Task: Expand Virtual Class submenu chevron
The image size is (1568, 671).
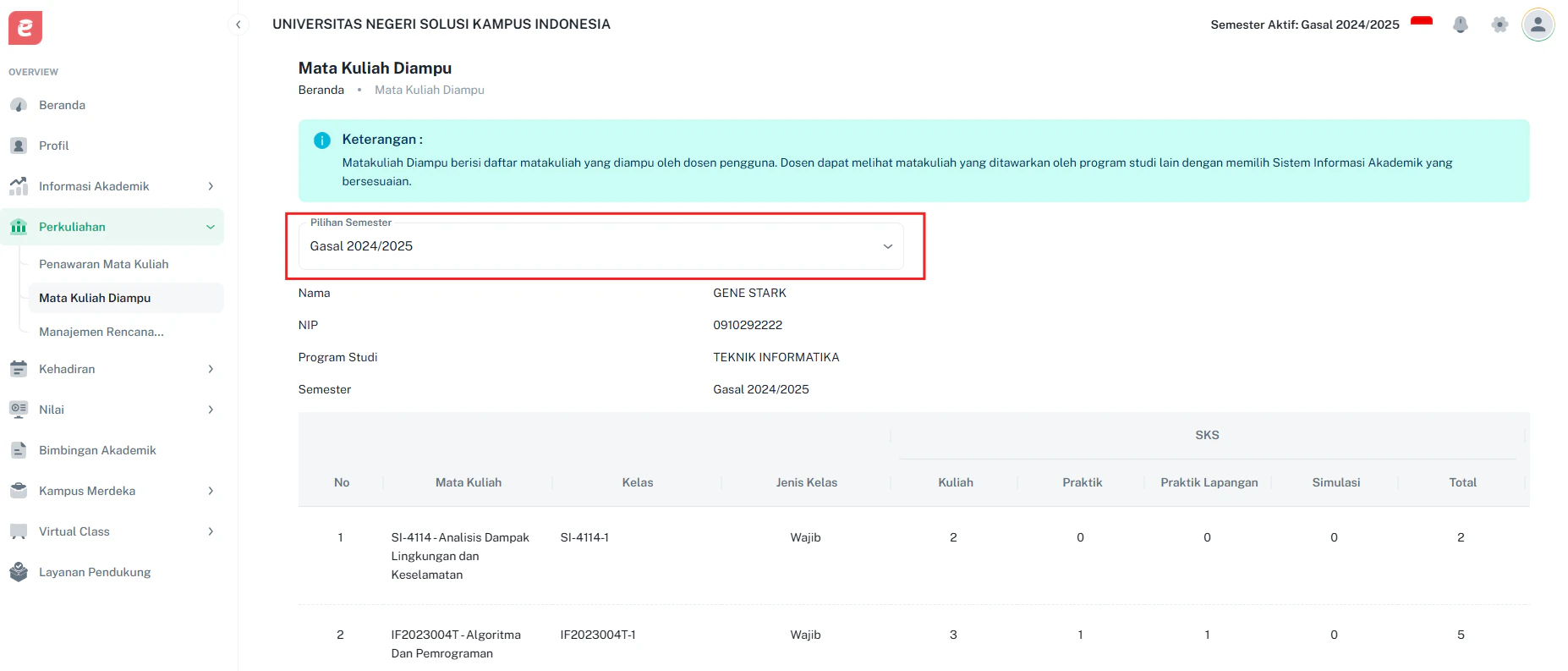Action: (211, 531)
